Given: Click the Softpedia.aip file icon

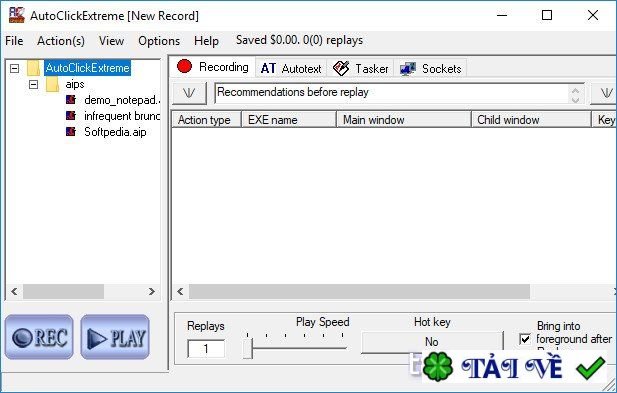Looking at the screenshot, I should click(71, 131).
